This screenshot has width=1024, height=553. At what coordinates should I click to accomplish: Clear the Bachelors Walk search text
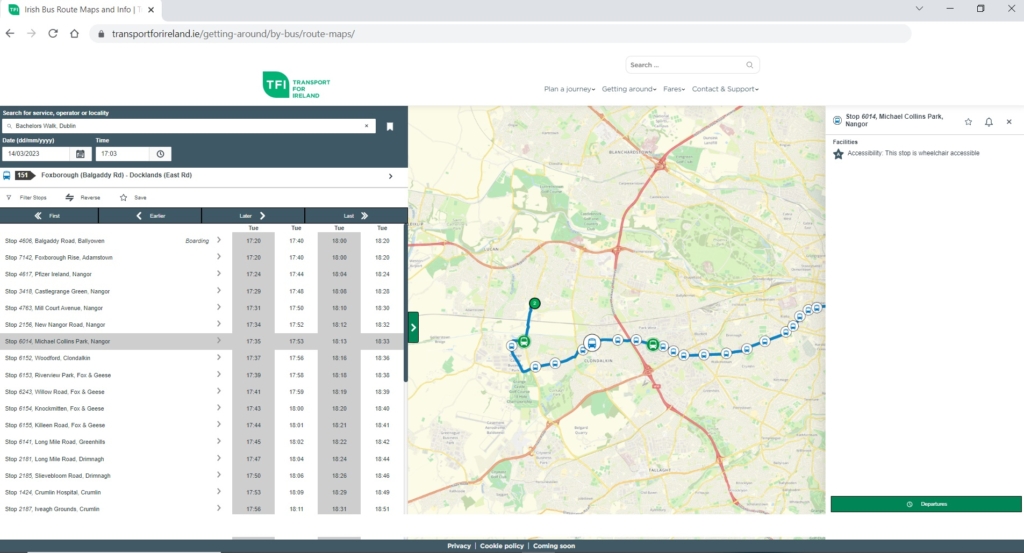click(366, 126)
